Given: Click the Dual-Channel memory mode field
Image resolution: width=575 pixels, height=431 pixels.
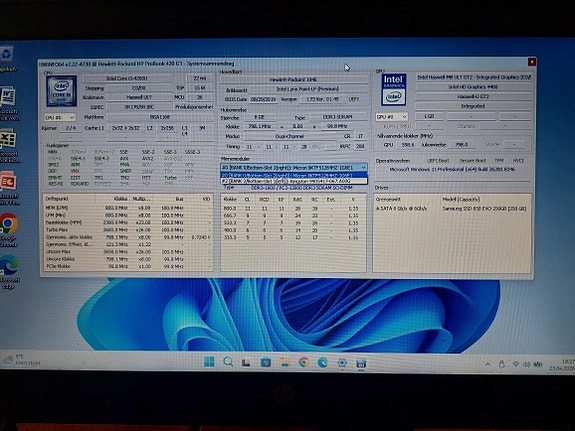Looking at the screenshot, I should click(x=290, y=136).
